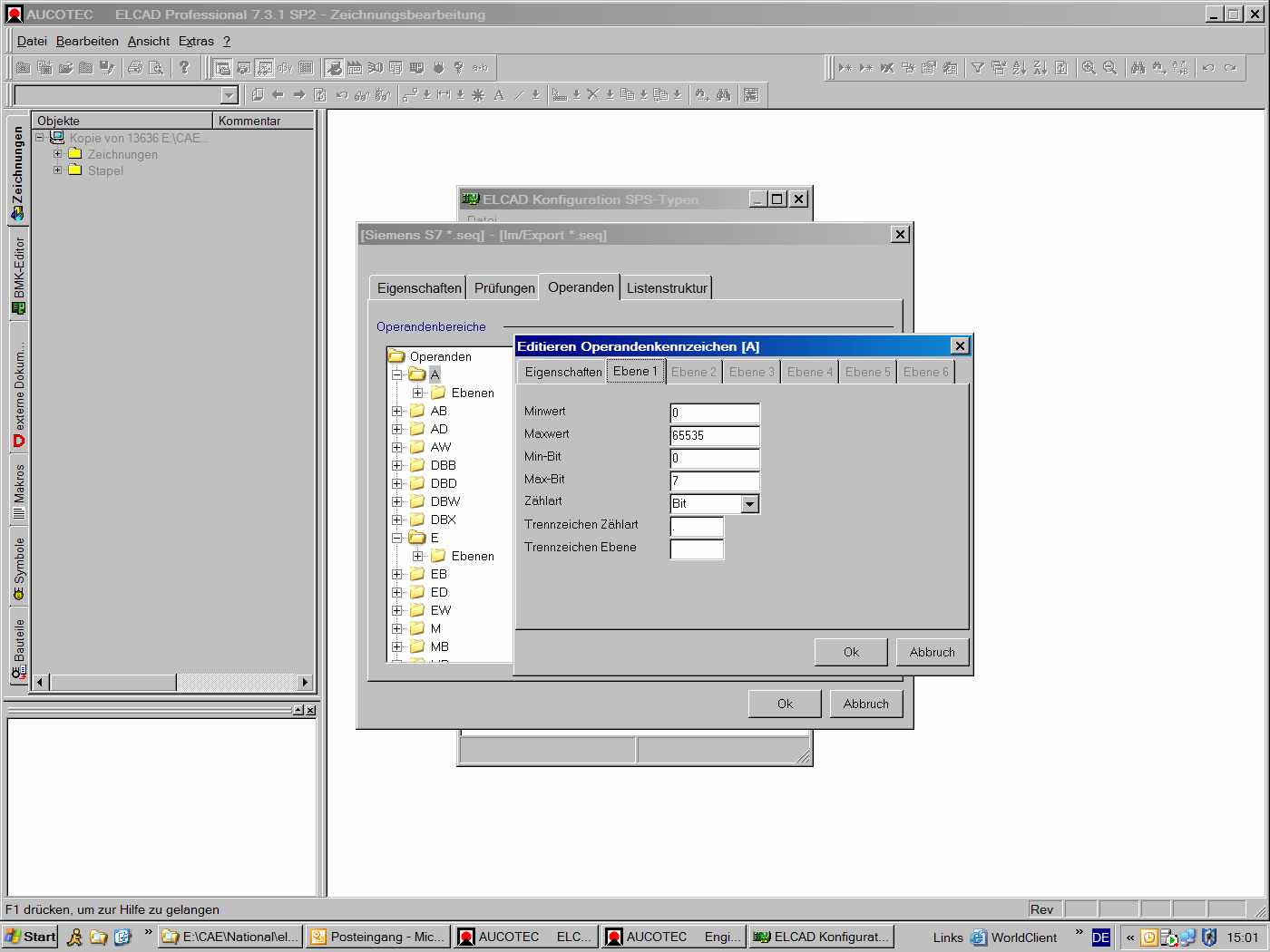Screen dimensions: 1270x952
Task: Sort ascending with the A-Z icon
Action: pyautogui.click(x=1020, y=68)
